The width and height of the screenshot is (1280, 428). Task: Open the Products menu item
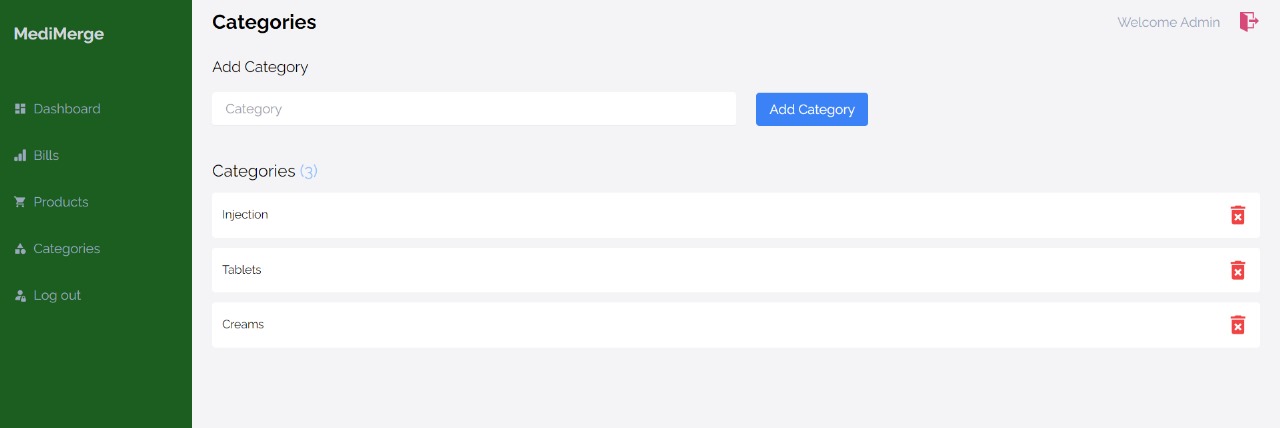pos(61,202)
